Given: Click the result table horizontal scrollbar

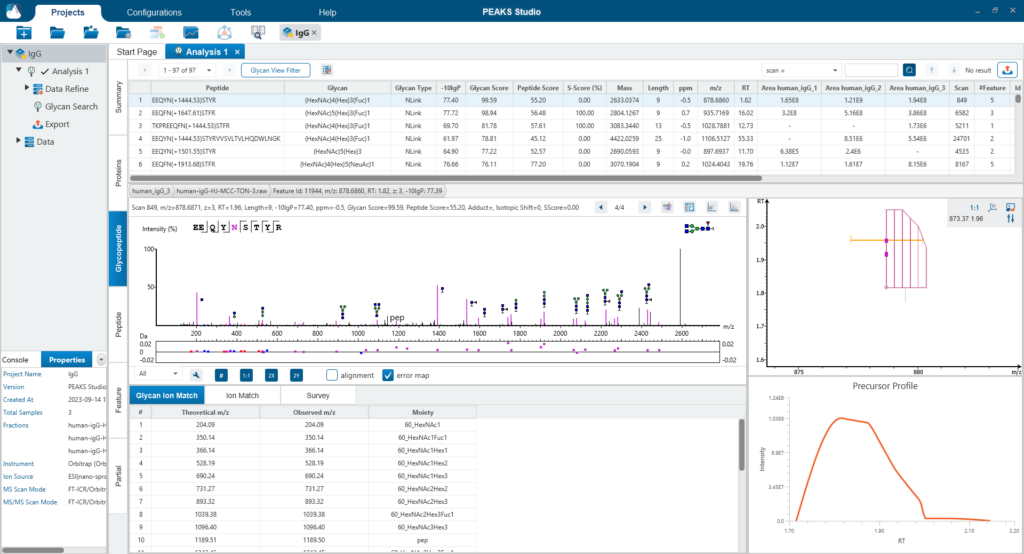Looking at the screenshot, I should [x=445, y=178].
